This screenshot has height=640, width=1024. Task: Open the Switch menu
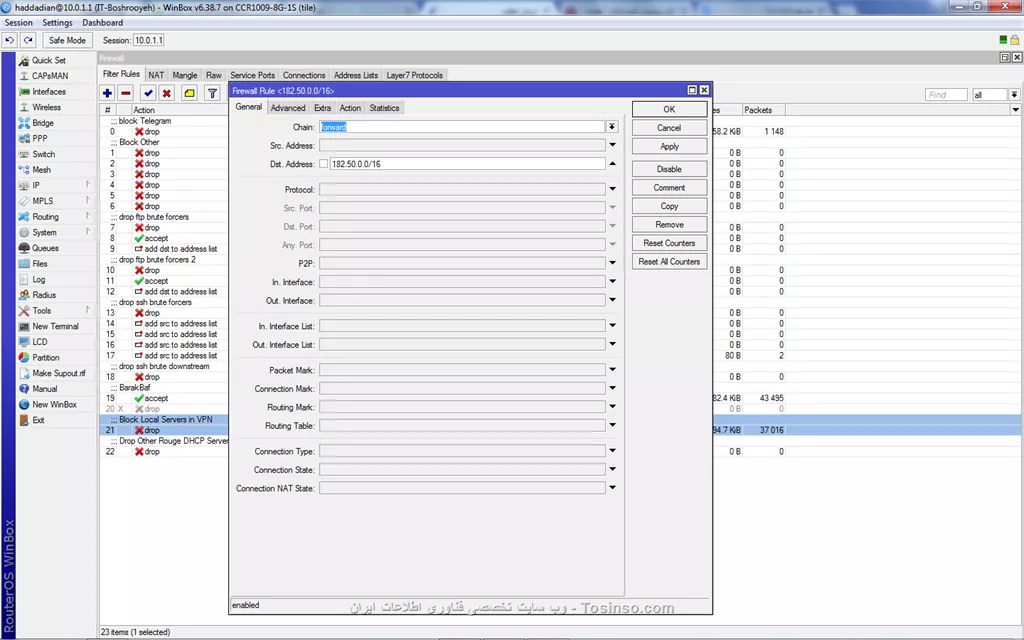[44, 154]
